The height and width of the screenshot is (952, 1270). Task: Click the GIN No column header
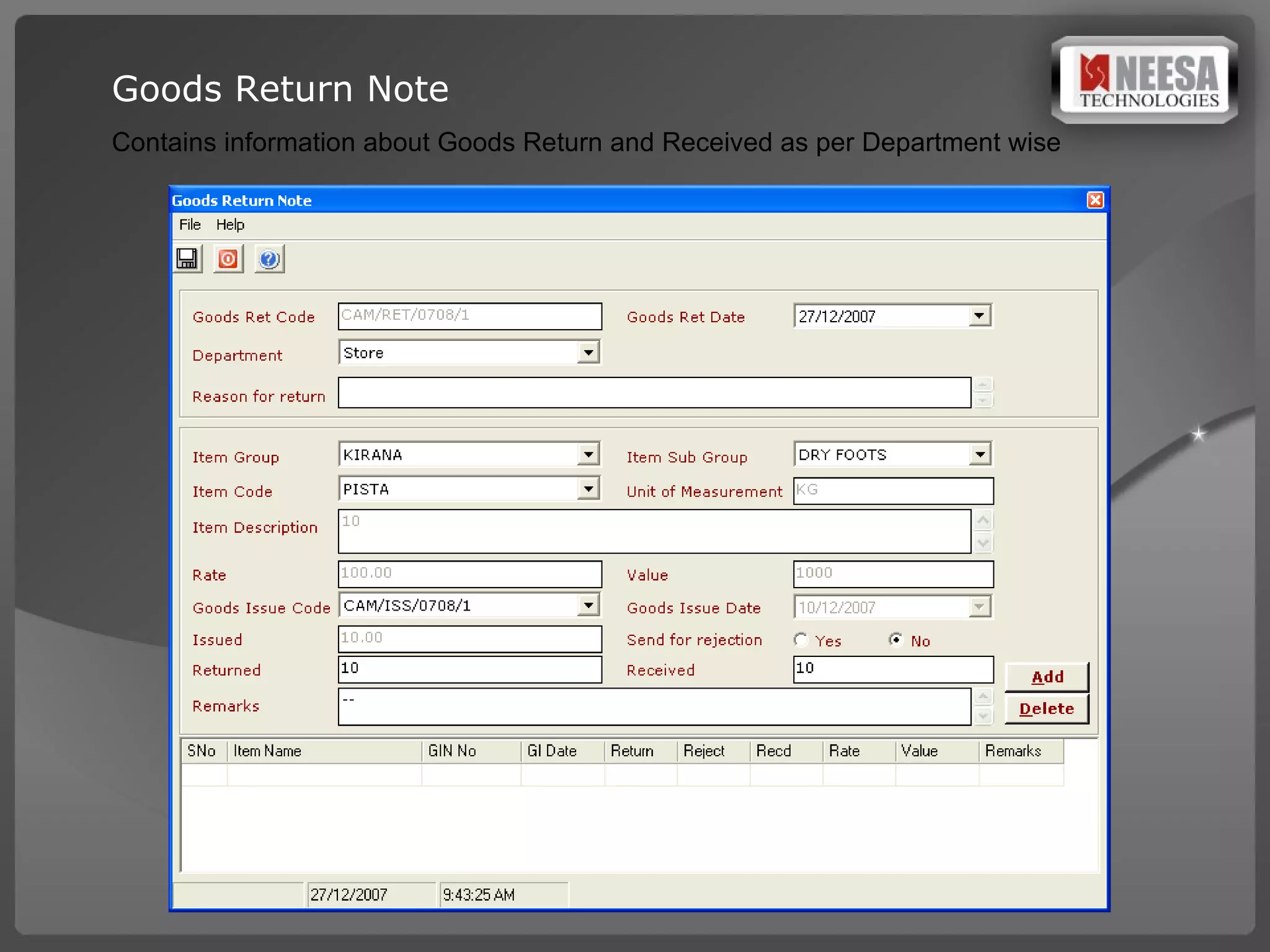[471, 751]
